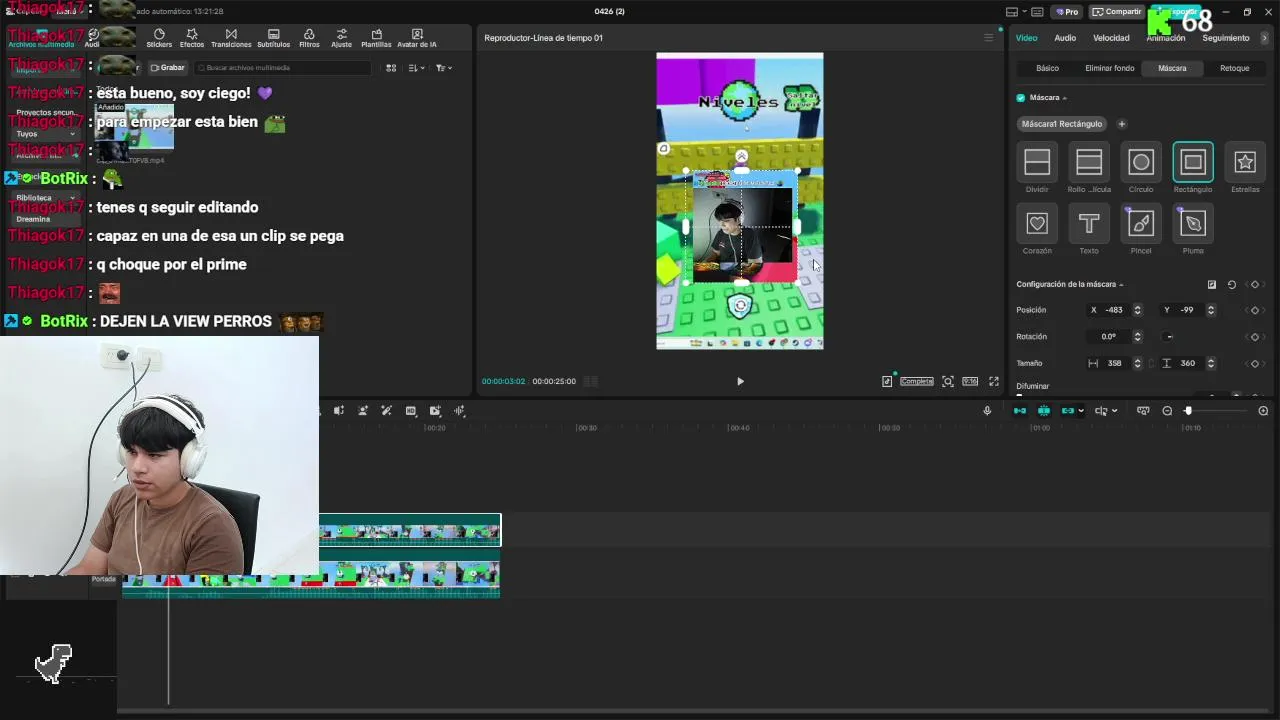Open fullscreen preview in the player

coord(994,381)
